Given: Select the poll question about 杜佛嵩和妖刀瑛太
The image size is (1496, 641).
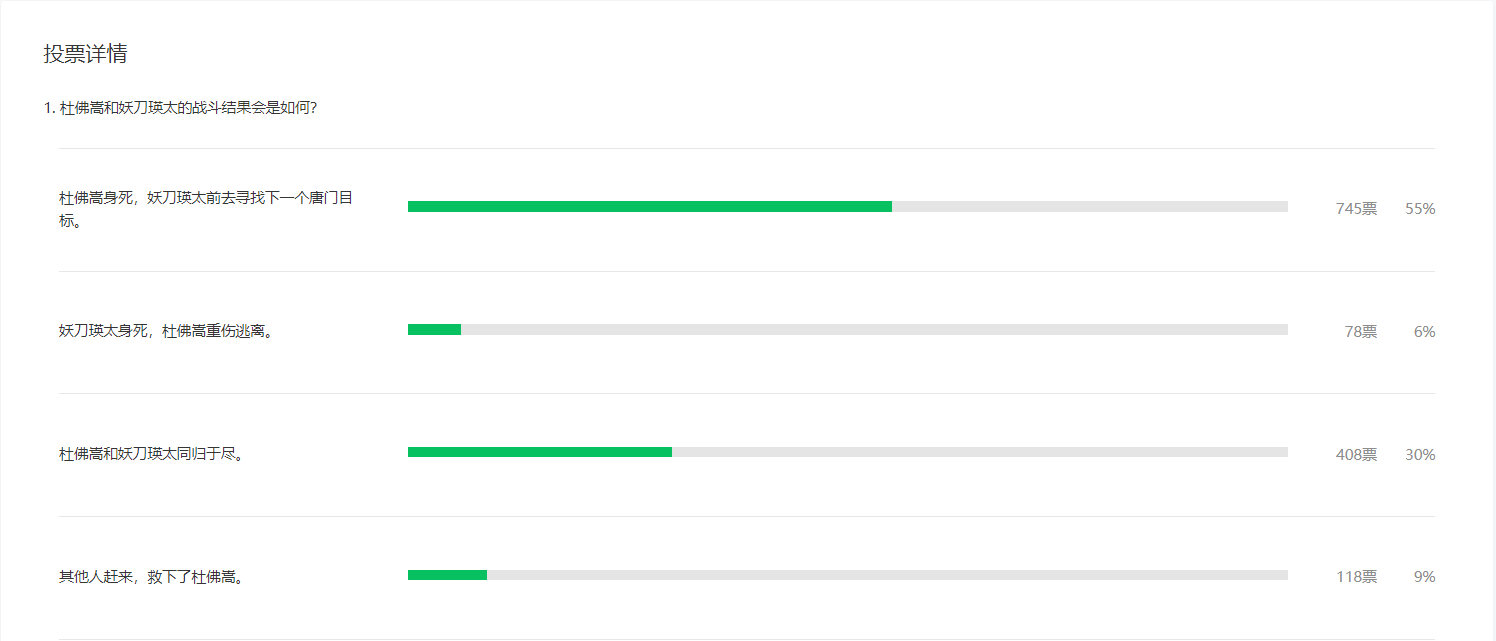Looking at the screenshot, I should (x=181, y=107).
